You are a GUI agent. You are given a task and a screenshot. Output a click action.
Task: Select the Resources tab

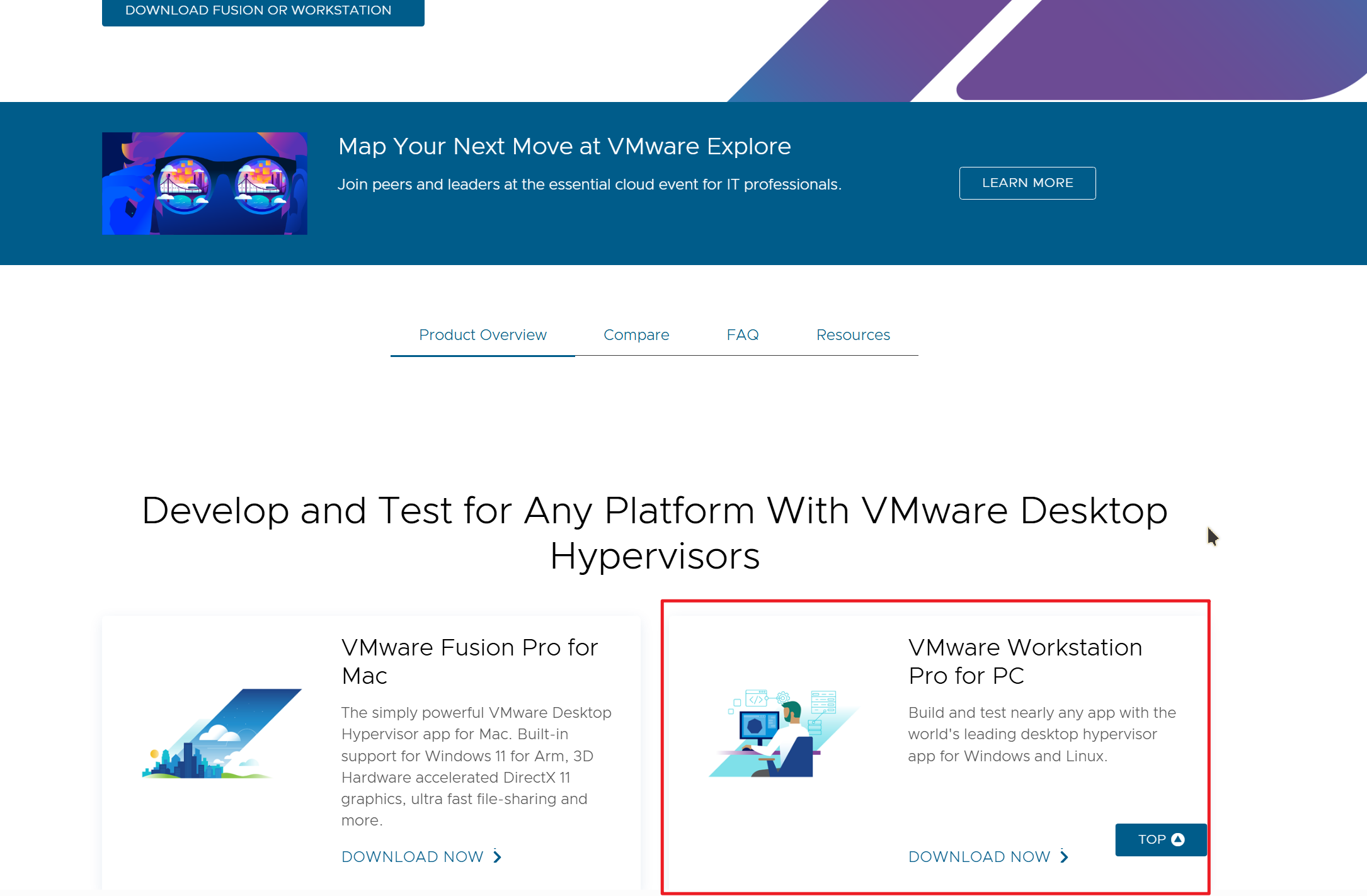pyautogui.click(x=853, y=334)
